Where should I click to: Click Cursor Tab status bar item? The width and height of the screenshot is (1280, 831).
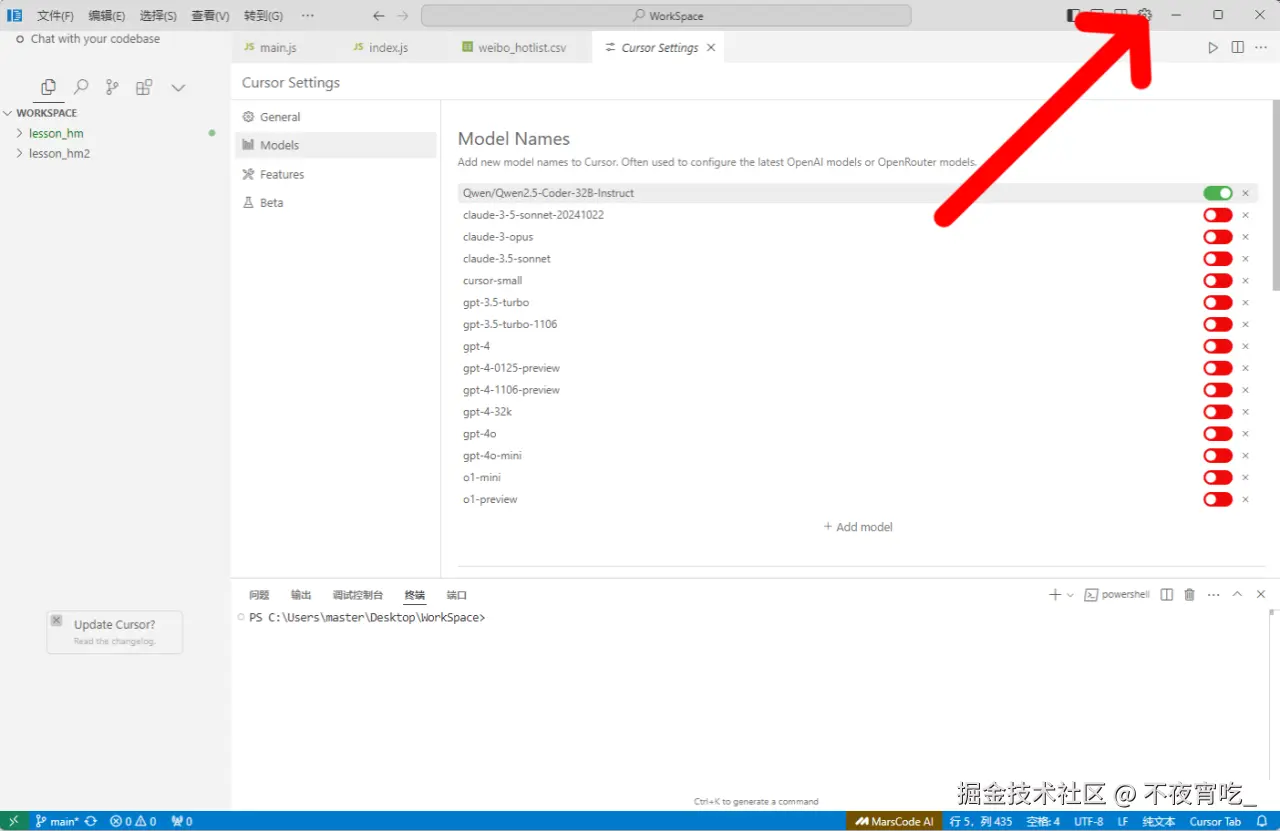pyautogui.click(x=1215, y=821)
